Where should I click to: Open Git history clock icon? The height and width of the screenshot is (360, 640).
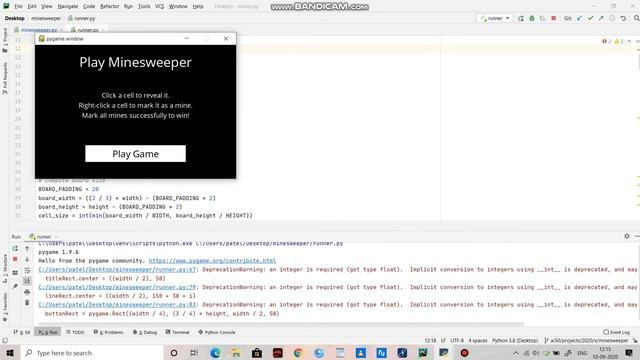coord(612,18)
